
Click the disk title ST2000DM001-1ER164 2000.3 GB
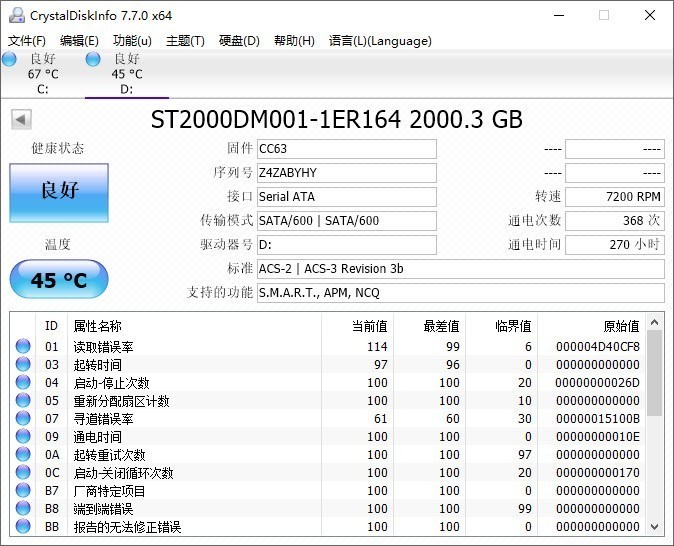337,120
